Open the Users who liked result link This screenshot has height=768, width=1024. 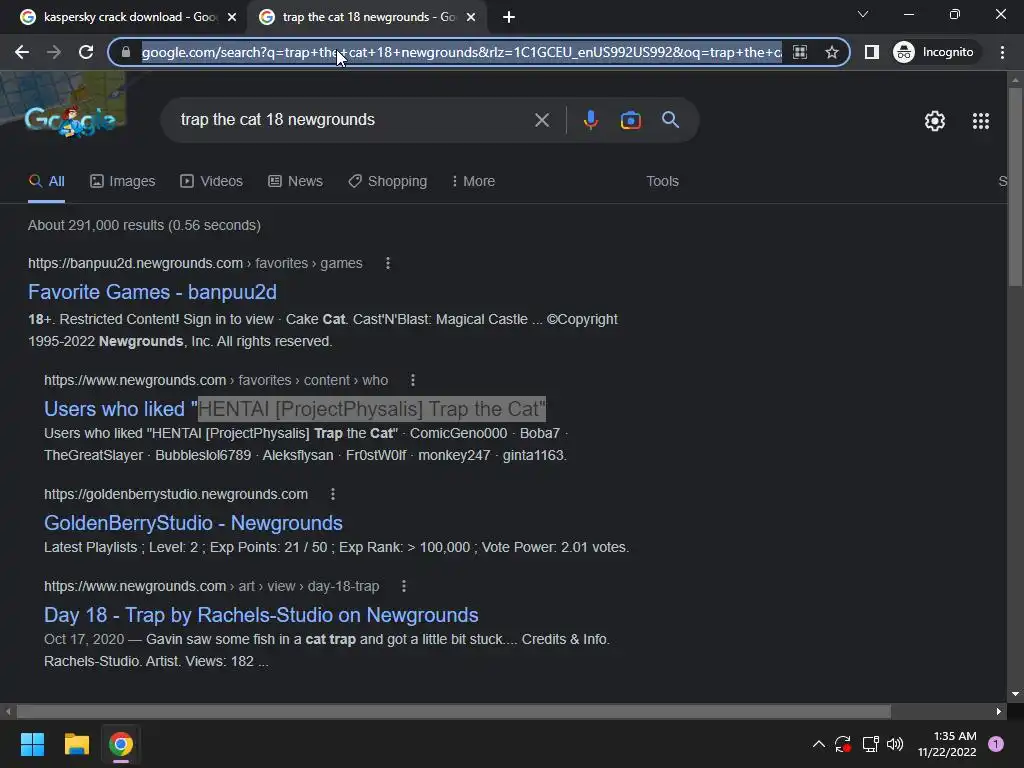(295, 409)
